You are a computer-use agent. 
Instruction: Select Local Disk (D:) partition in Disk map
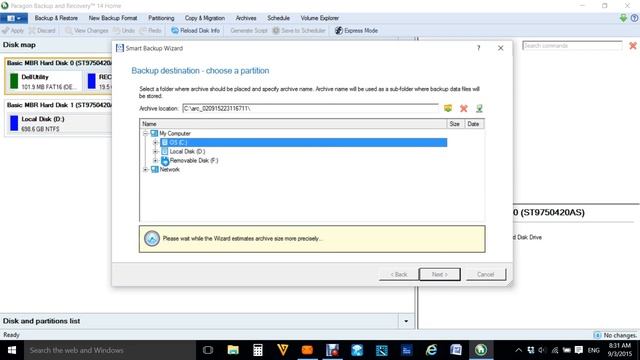point(59,124)
